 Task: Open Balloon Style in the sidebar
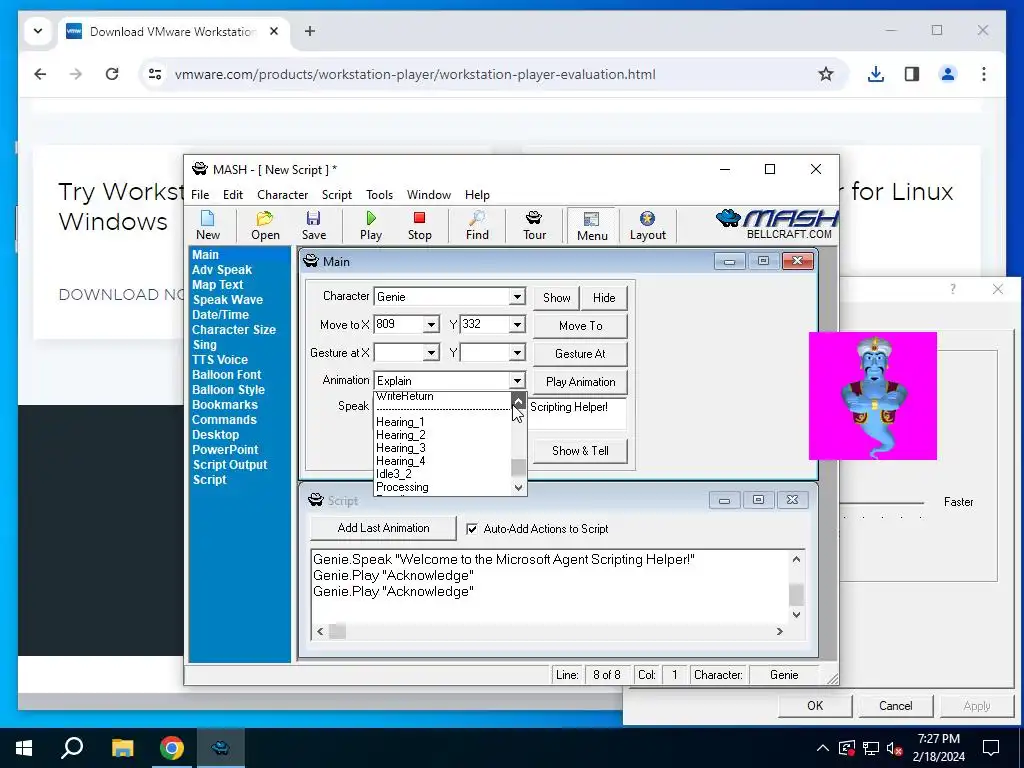[x=228, y=390]
